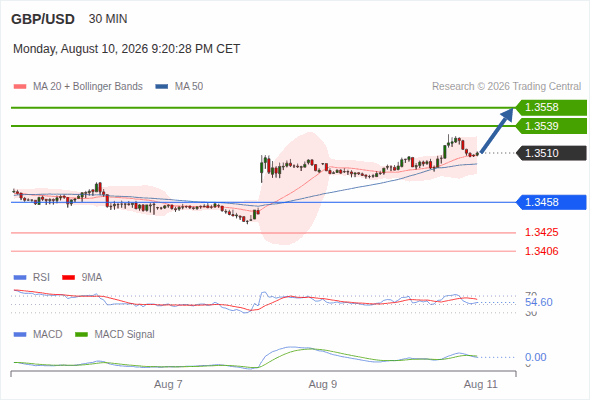This screenshot has width=590, height=400.
Task: Click the 1.3539 resistance price tag
Action: click(x=551, y=126)
